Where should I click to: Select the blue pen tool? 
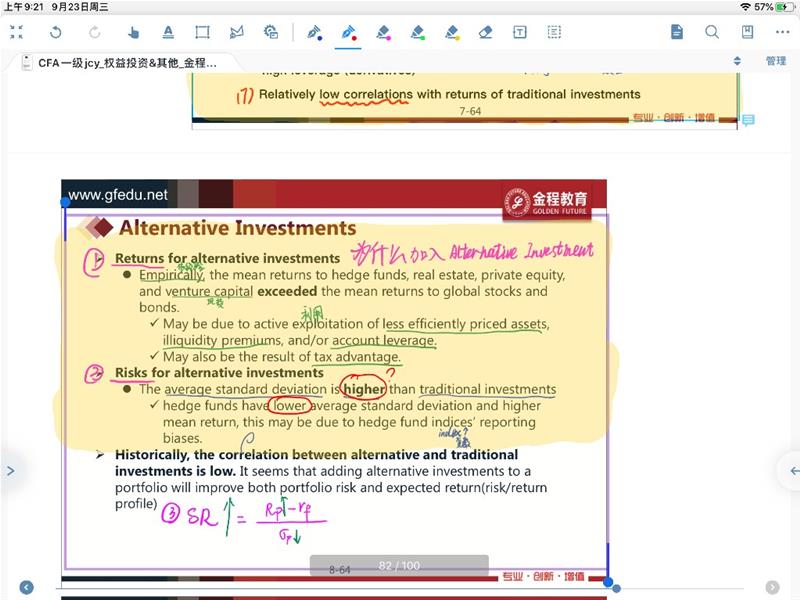click(x=314, y=32)
